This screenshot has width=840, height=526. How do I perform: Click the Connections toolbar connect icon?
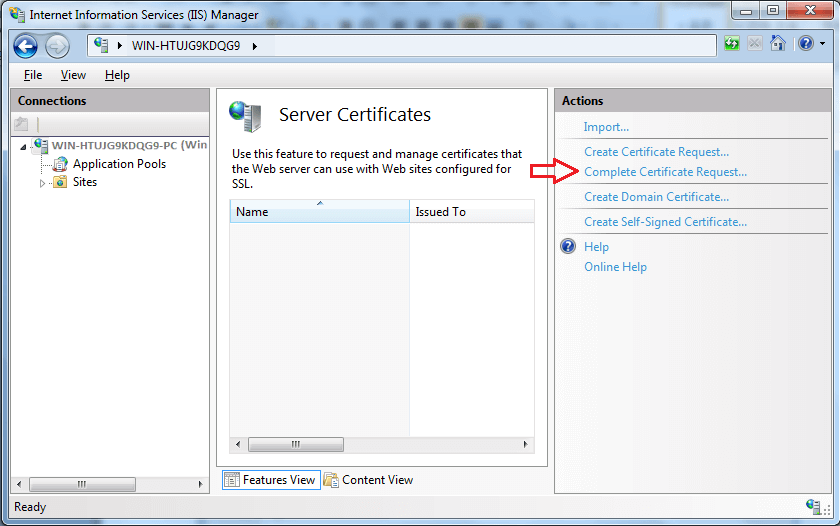point(21,124)
